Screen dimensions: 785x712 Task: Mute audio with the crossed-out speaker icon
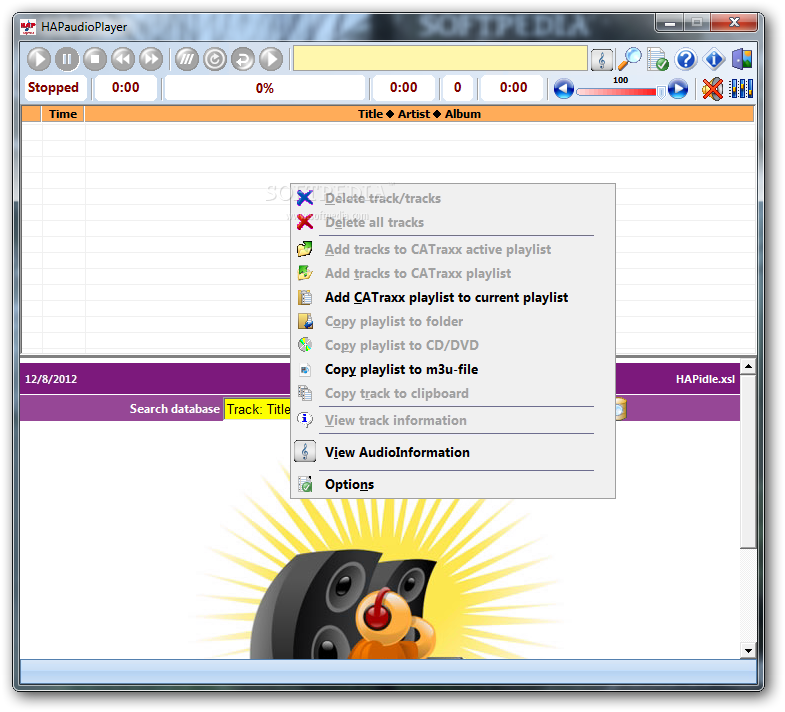(x=712, y=90)
